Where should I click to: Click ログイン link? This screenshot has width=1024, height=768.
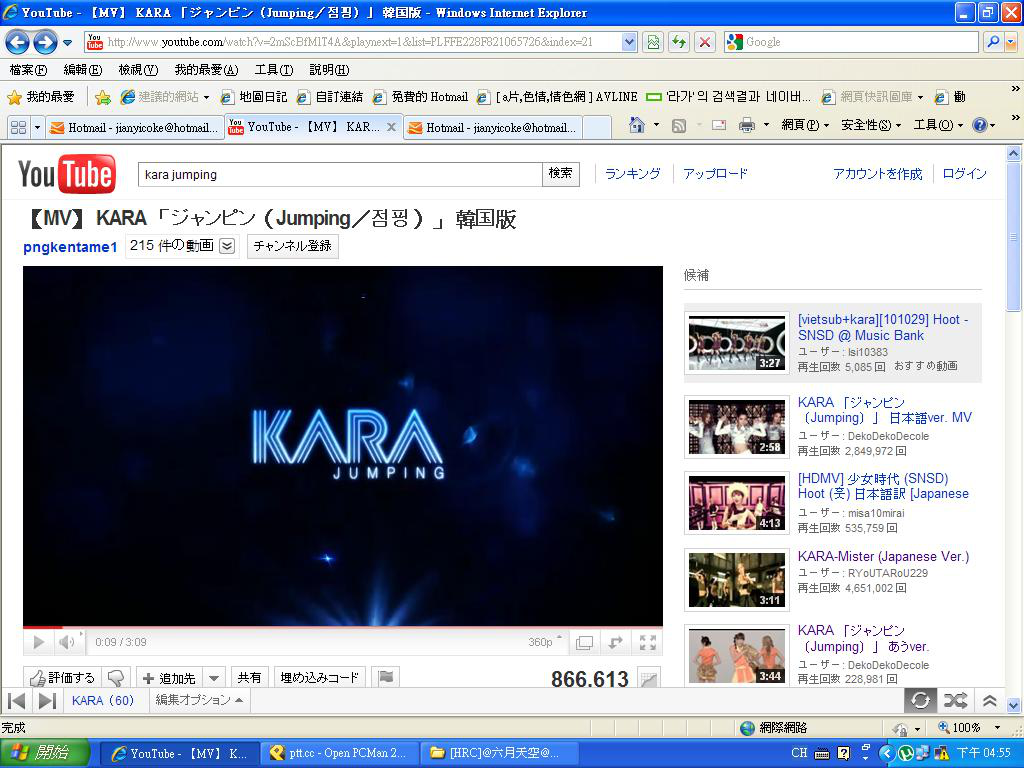point(964,174)
